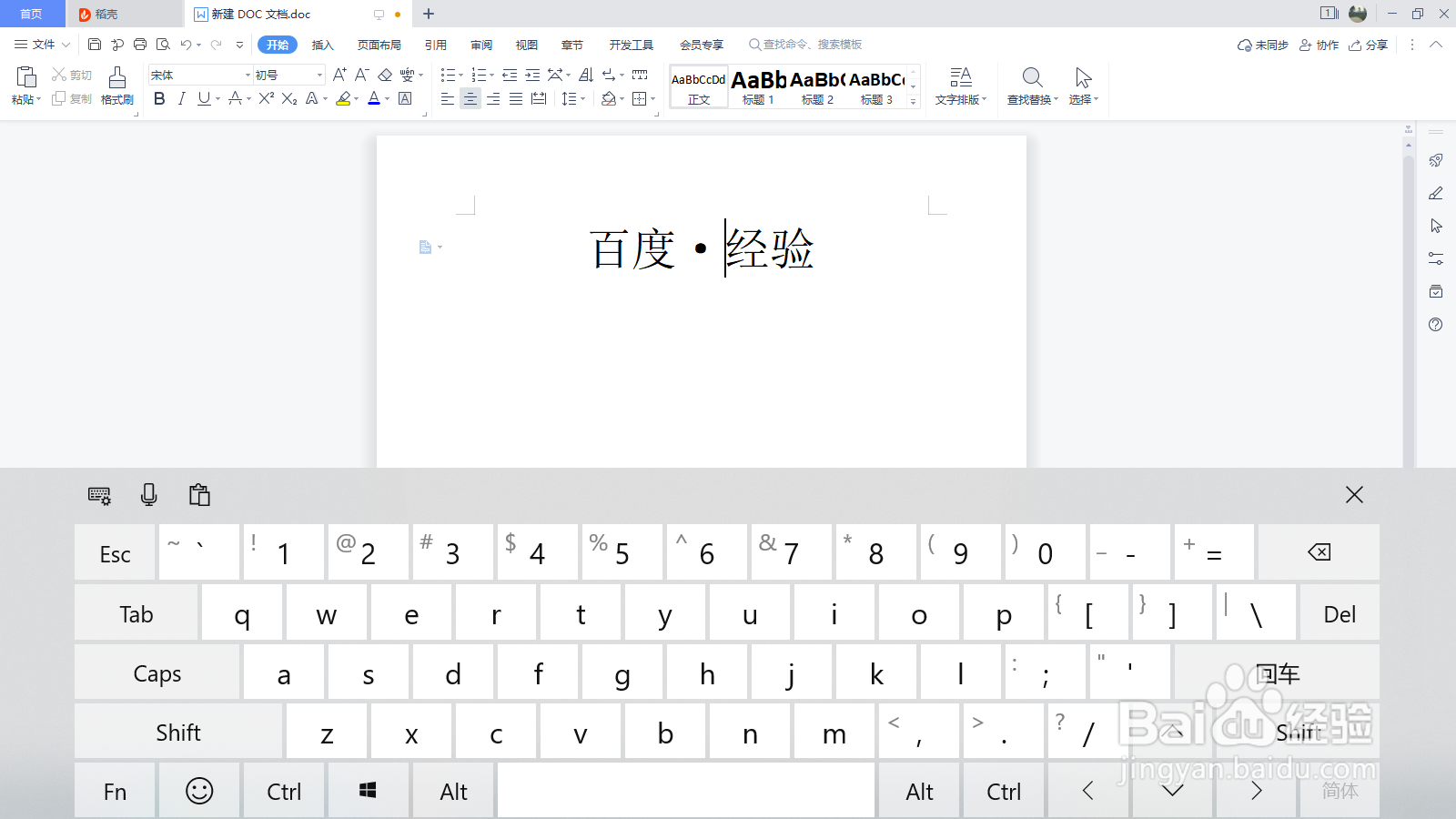
Task: Clear formatting with the eraser icon
Action: 385,75
